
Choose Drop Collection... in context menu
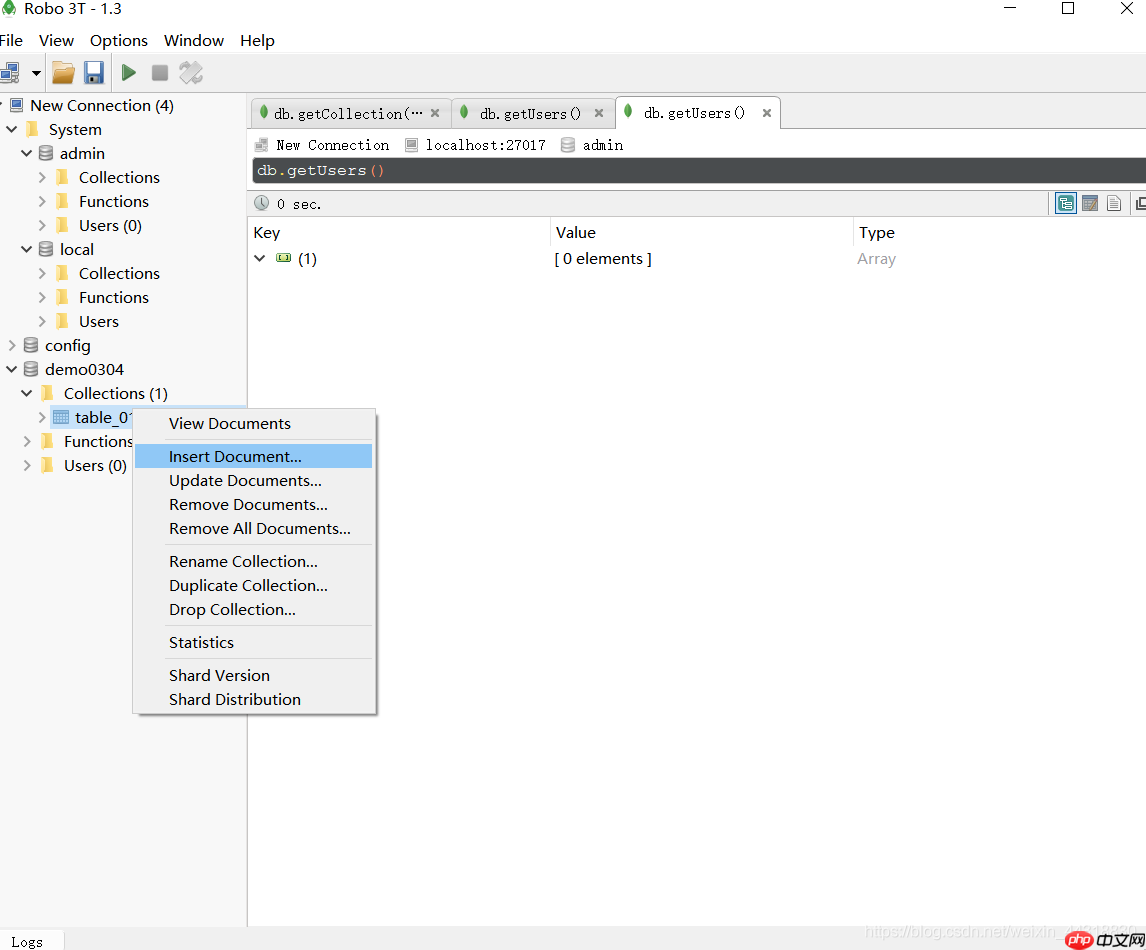[x=232, y=610]
